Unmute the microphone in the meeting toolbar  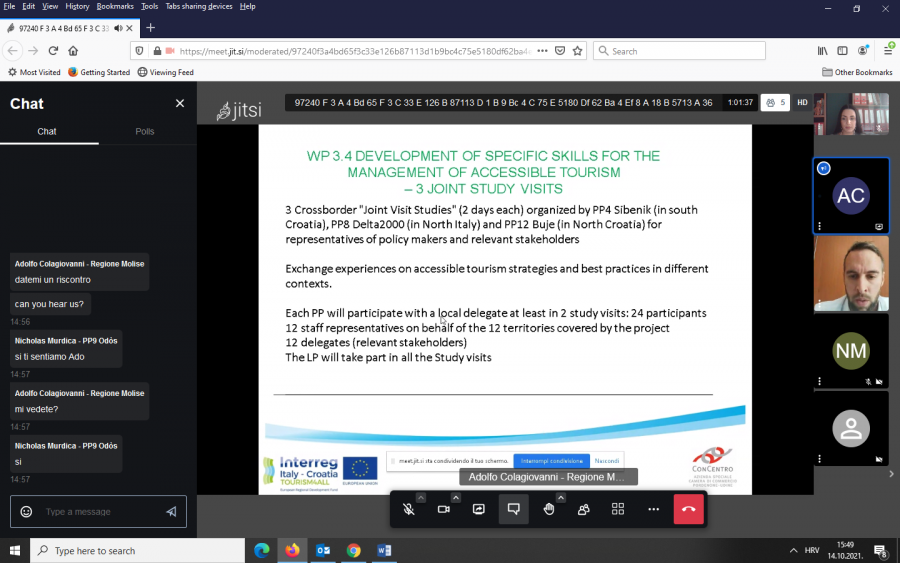coord(409,509)
